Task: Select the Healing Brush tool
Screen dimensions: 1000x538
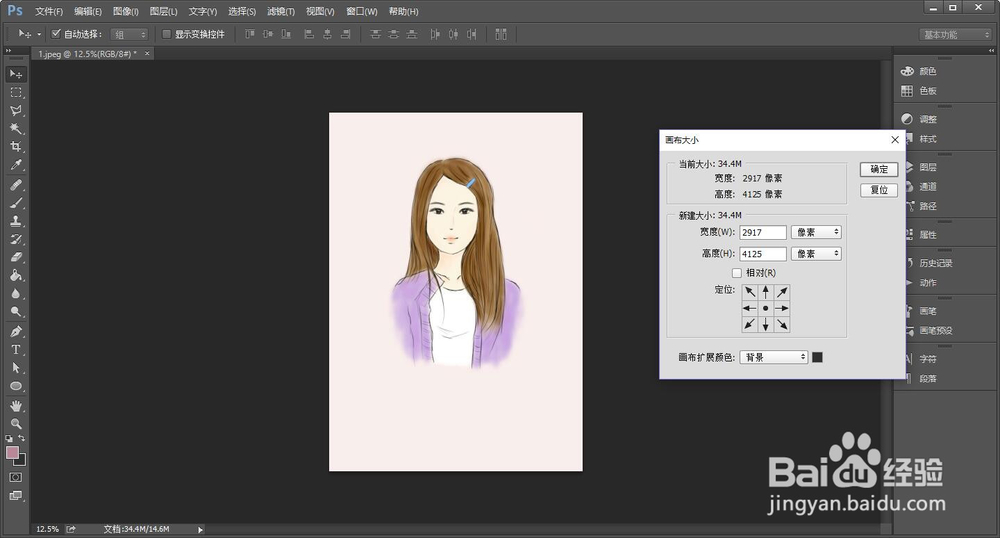Action: (x=16, y=185)
